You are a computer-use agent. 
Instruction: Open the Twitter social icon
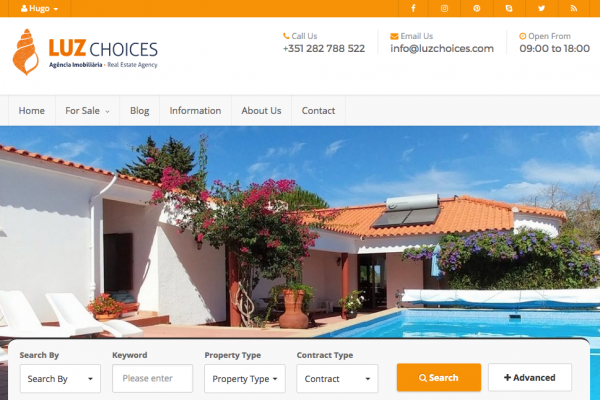(x=541, y=8)
